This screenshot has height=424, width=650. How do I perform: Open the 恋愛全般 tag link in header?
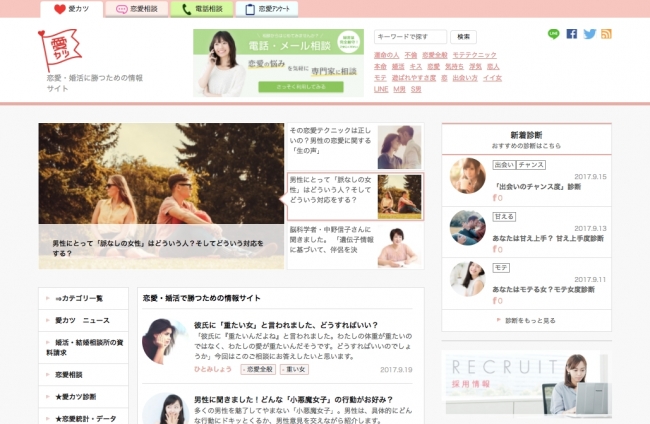tap(435, 55)
